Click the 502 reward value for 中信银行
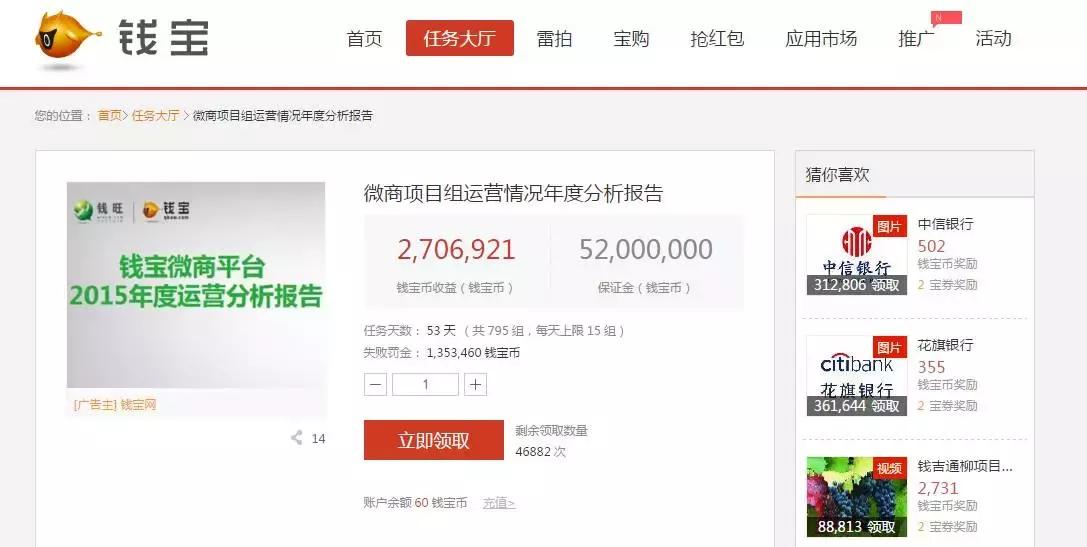The height and width of the screenshot is (547, 1087). point(932,246)
